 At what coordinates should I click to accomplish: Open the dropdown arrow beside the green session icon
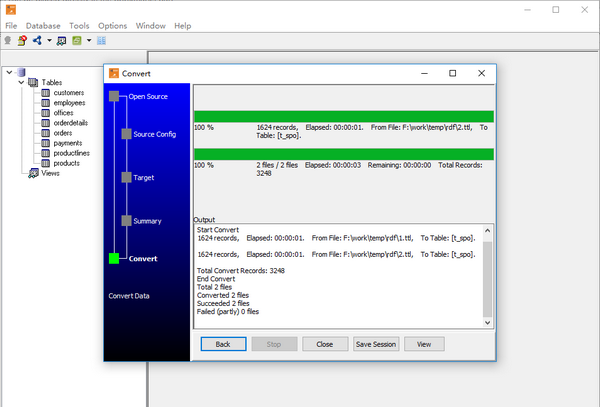pyautogui.click(x=89, y=40)
